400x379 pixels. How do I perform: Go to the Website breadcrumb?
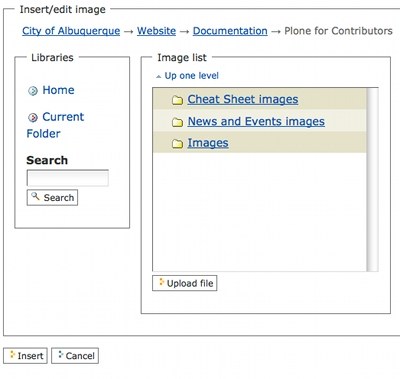[156, 31]
